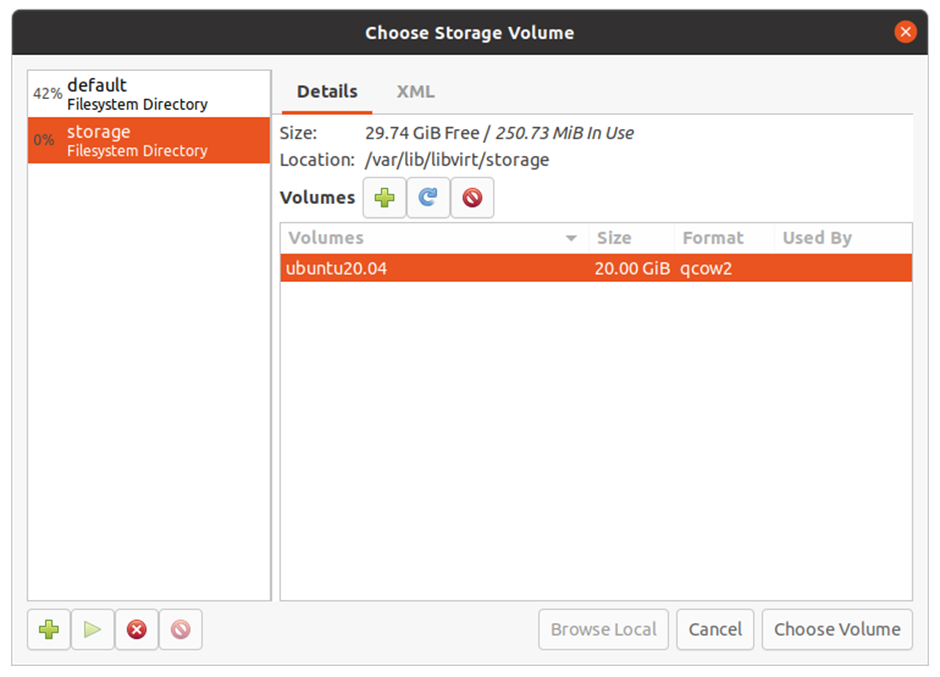Select the storage pool entry

(x=149, y=140)
